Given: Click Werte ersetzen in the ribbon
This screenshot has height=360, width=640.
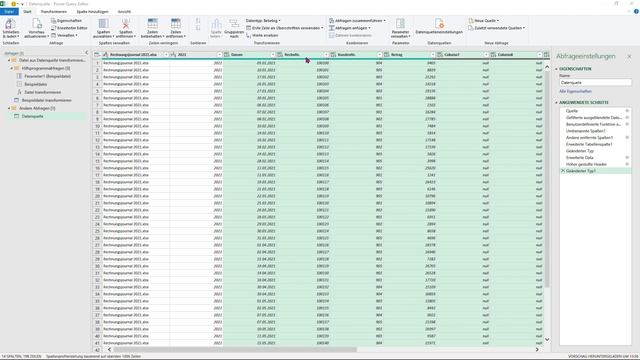Looking at the screenshot, I should coord(262,35).
